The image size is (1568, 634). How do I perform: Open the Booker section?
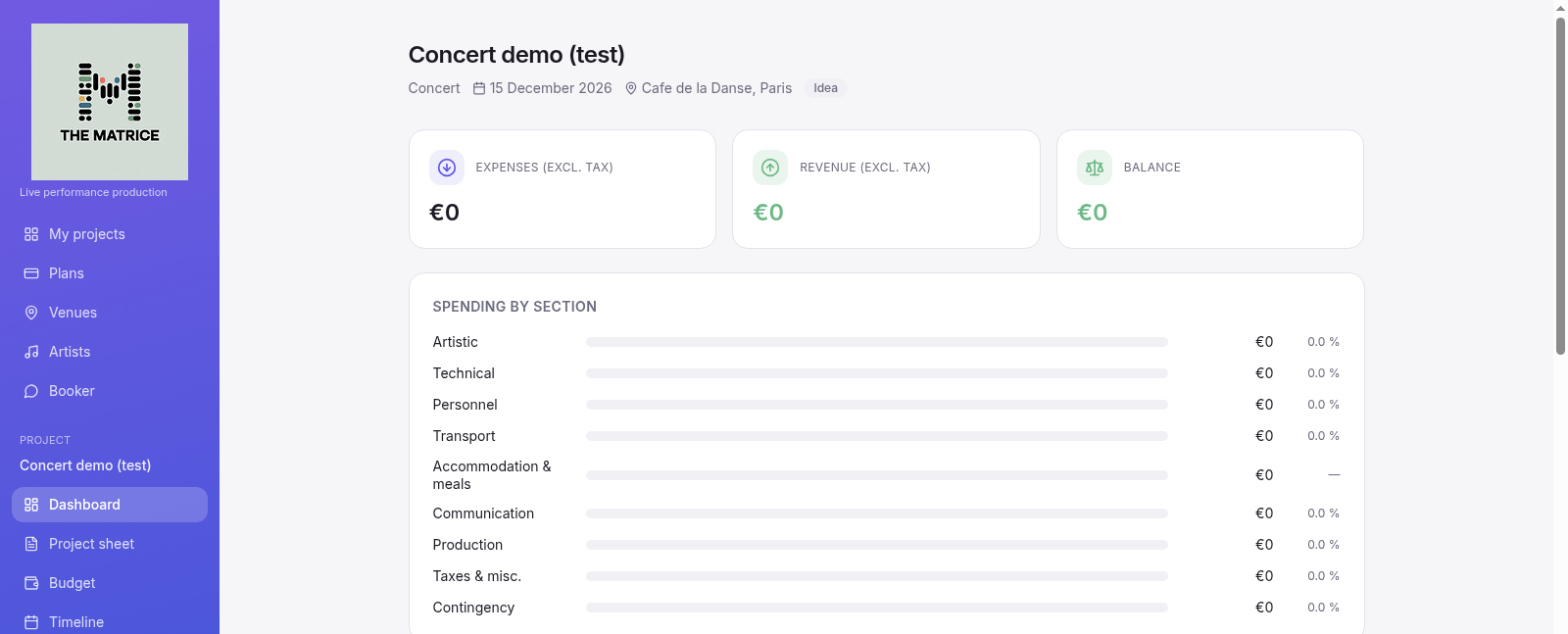(x=110, y=391)
